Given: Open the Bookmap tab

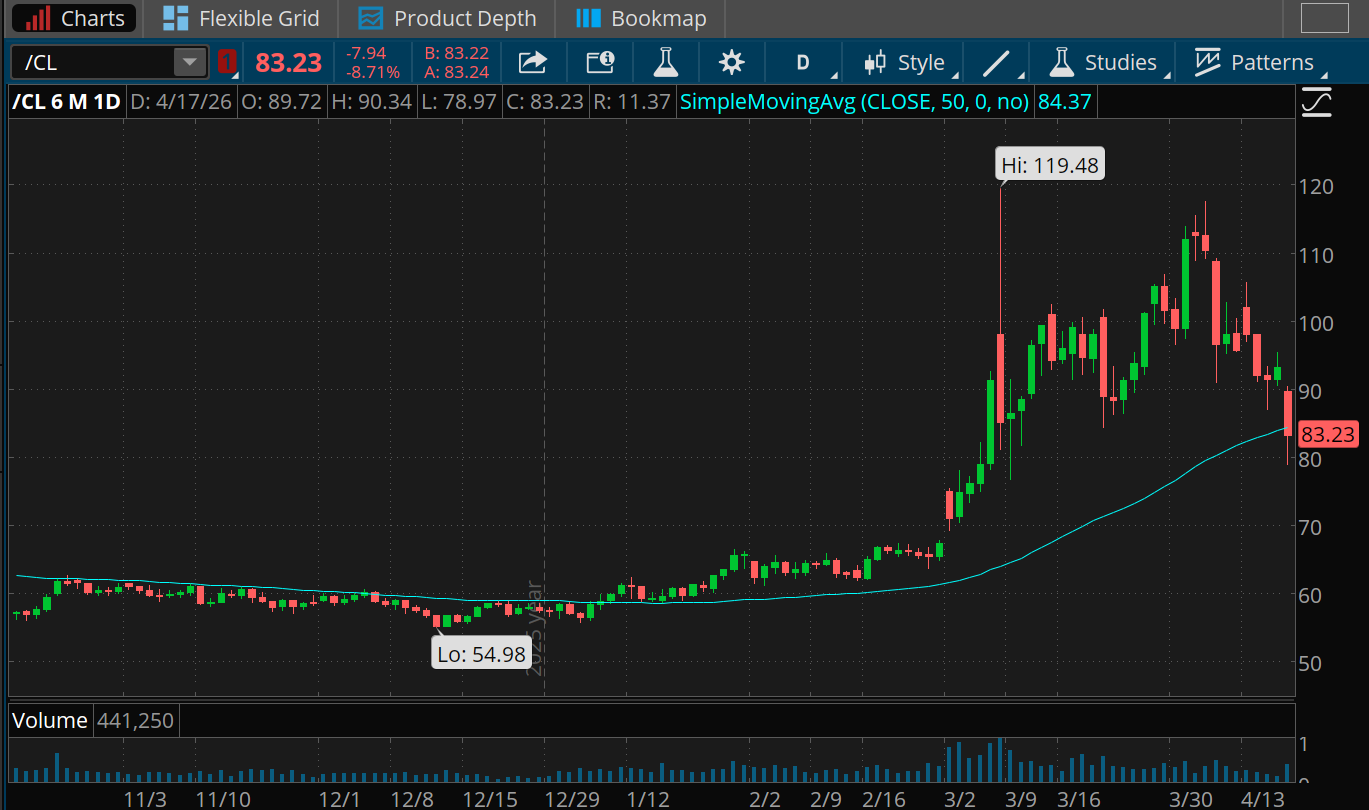Looking at the screenshot, I should 642,18.
